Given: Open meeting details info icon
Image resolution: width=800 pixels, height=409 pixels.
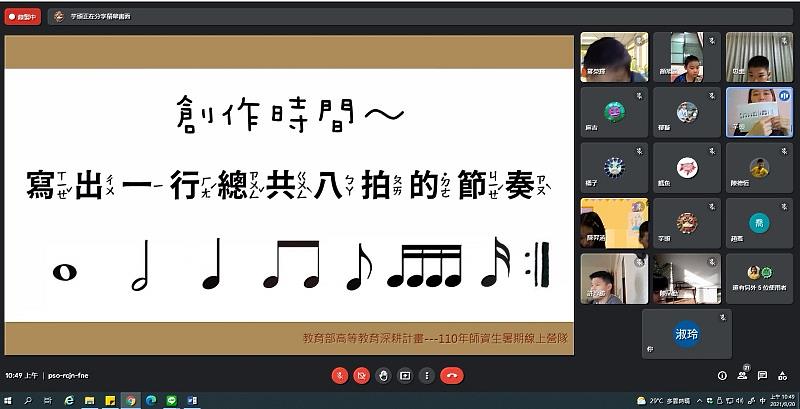Looking at the screenshot, I should tap(722, 376).
